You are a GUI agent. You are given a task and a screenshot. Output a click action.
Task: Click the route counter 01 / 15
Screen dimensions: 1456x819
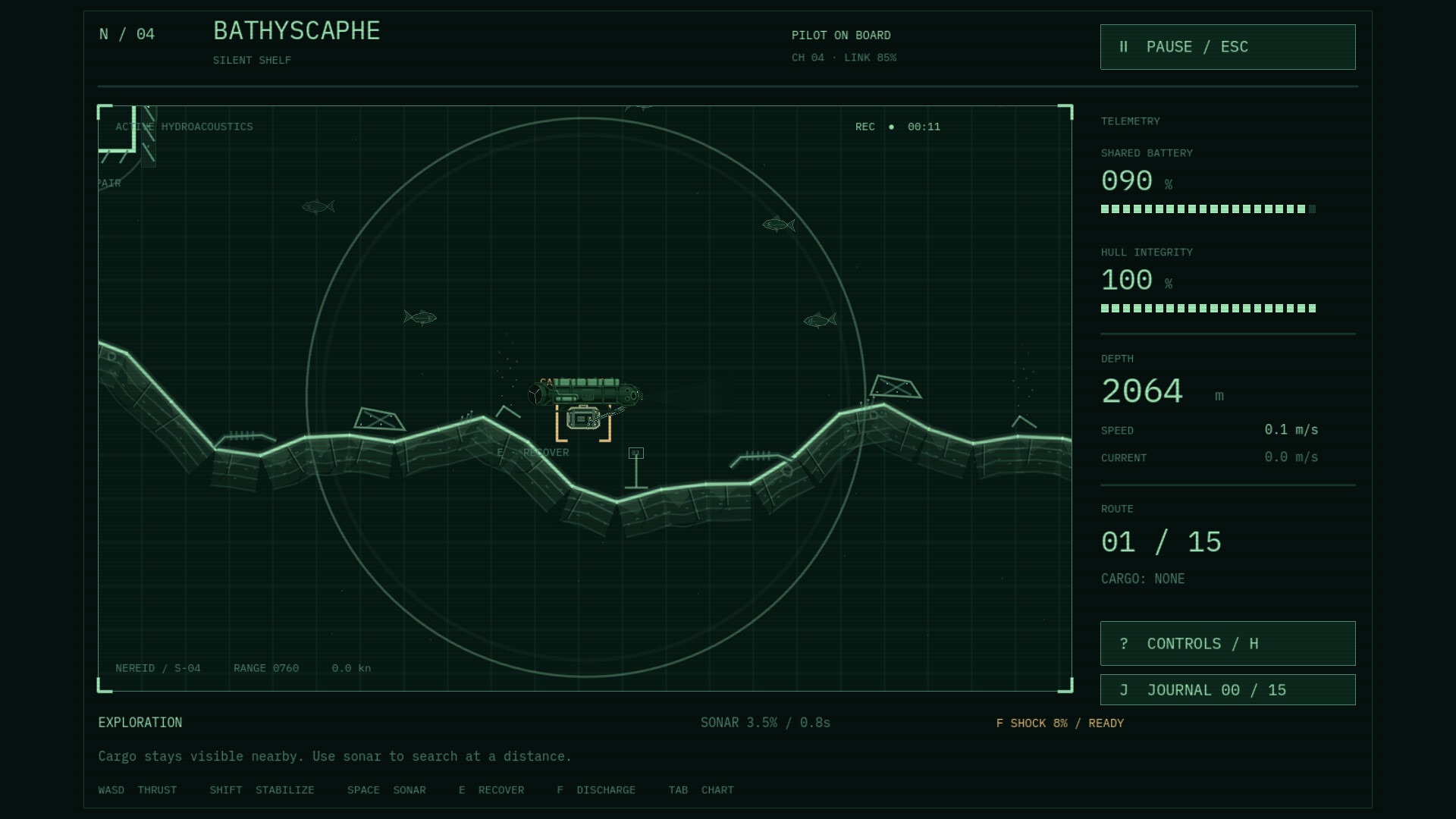pos(1161,542)
